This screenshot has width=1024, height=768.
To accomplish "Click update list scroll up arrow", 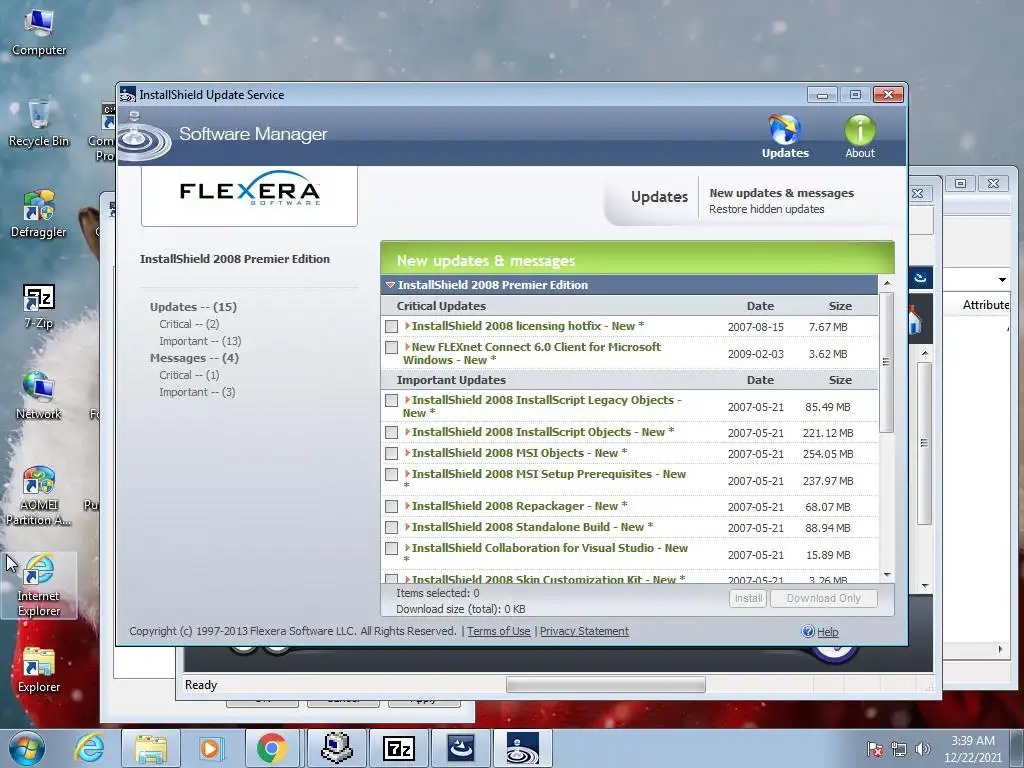I will 886,283.
